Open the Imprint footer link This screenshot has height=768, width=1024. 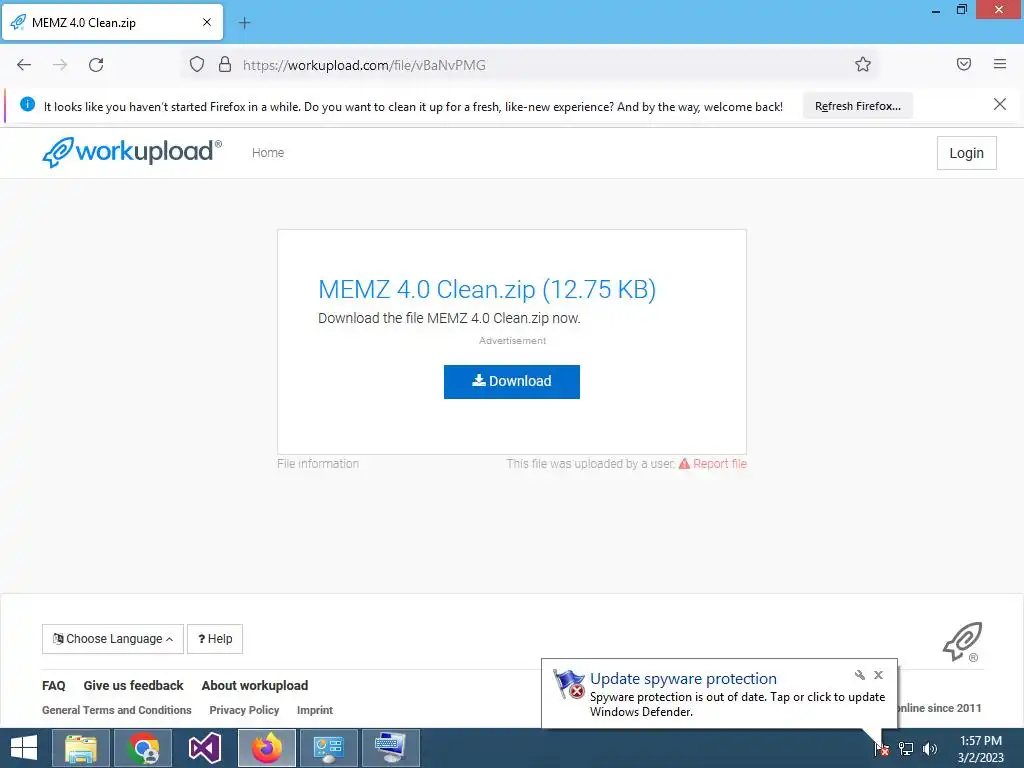click(315, 710)
